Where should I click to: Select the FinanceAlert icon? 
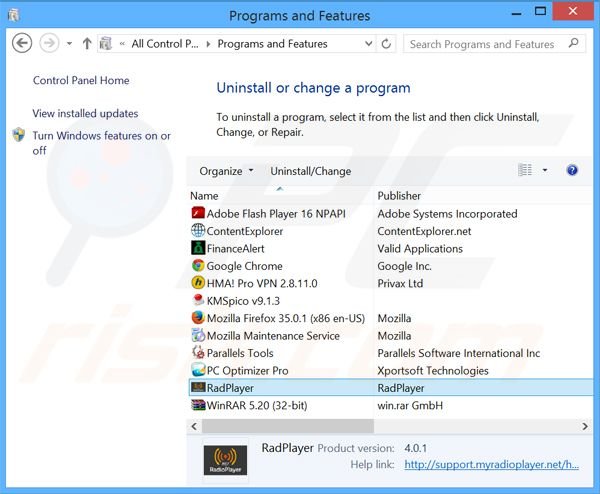point(198,248)
